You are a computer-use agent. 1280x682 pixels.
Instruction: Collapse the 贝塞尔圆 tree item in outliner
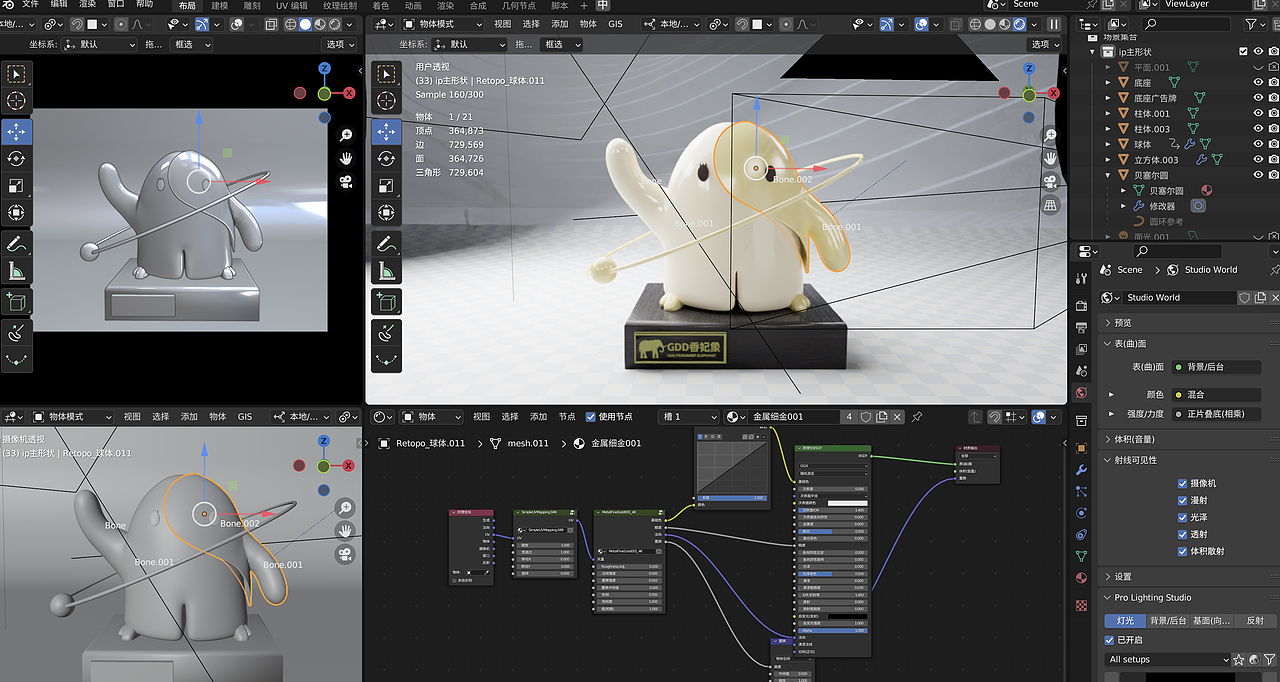point(1109,175)
